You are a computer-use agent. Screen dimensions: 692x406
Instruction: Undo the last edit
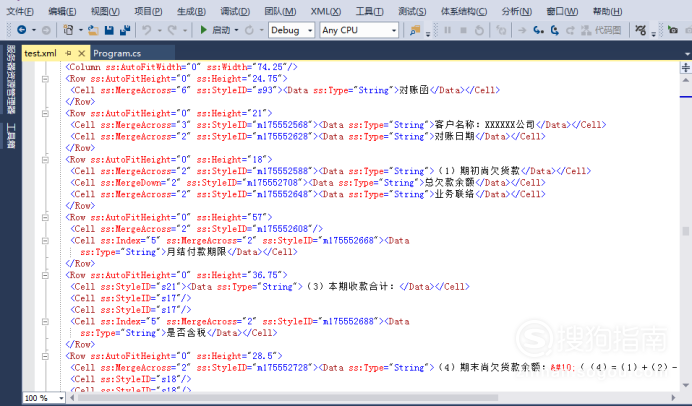[147, 30]
